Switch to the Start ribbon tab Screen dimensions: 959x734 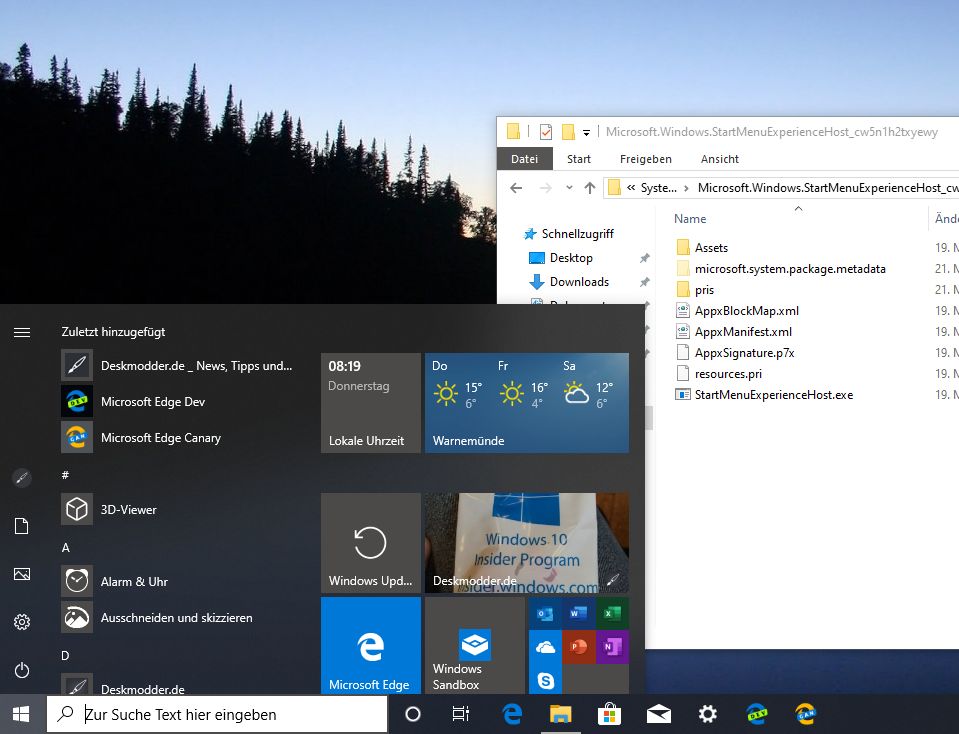click(x=579, y=159)
